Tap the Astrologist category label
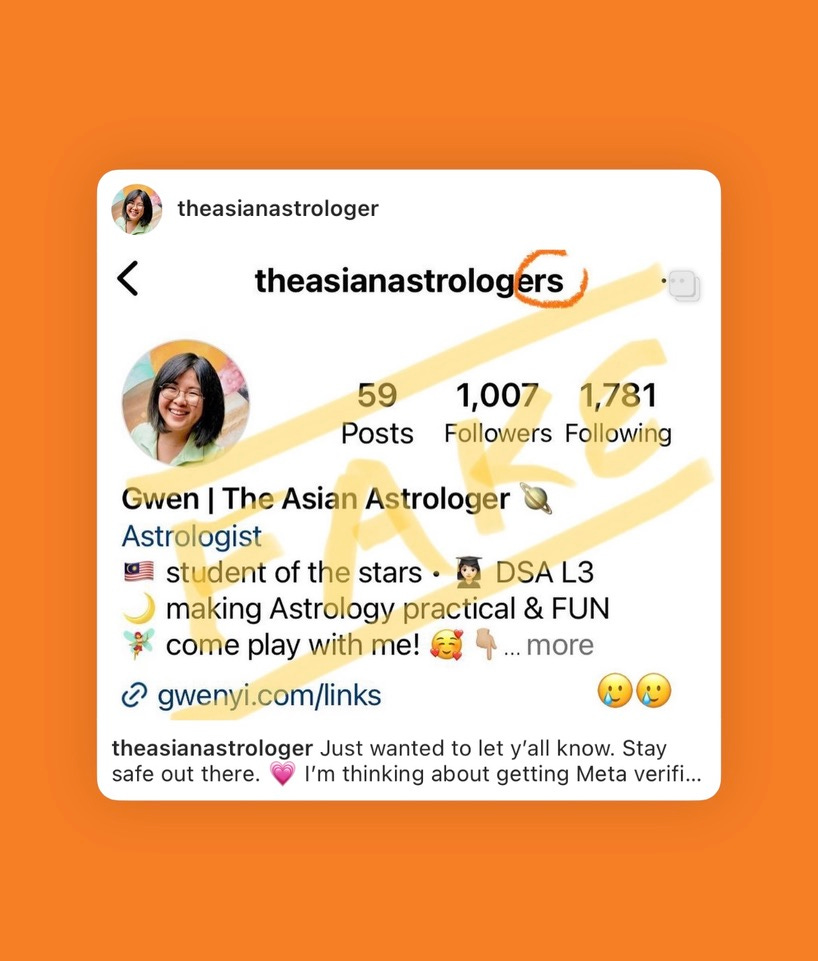This screenshot has height=961, width=818. pos(192,536)
